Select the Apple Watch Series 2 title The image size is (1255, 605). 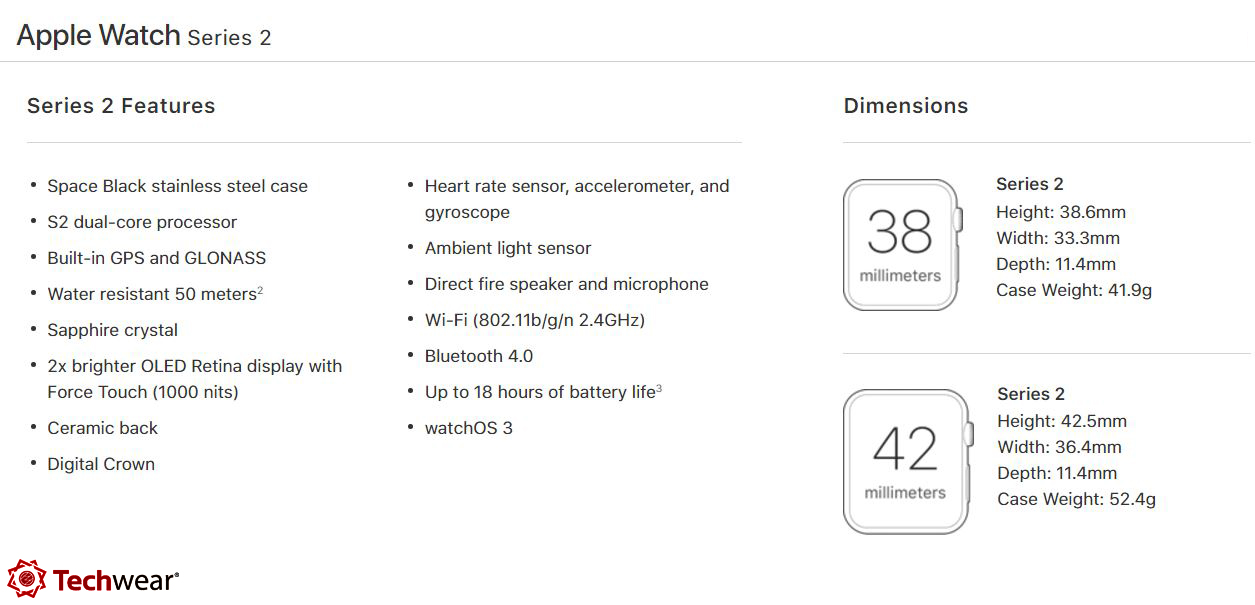pyautogui.click(x=144, y=36)
